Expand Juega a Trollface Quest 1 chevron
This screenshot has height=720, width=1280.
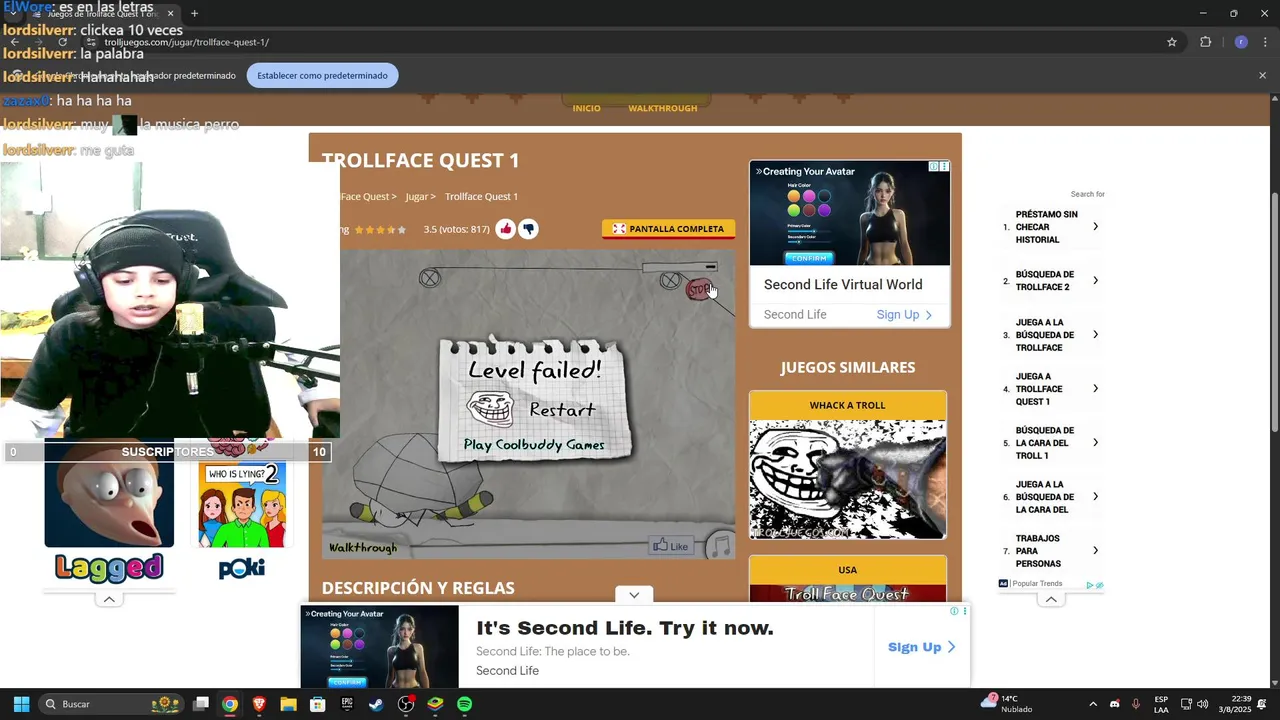click(x=1095, y=389)
